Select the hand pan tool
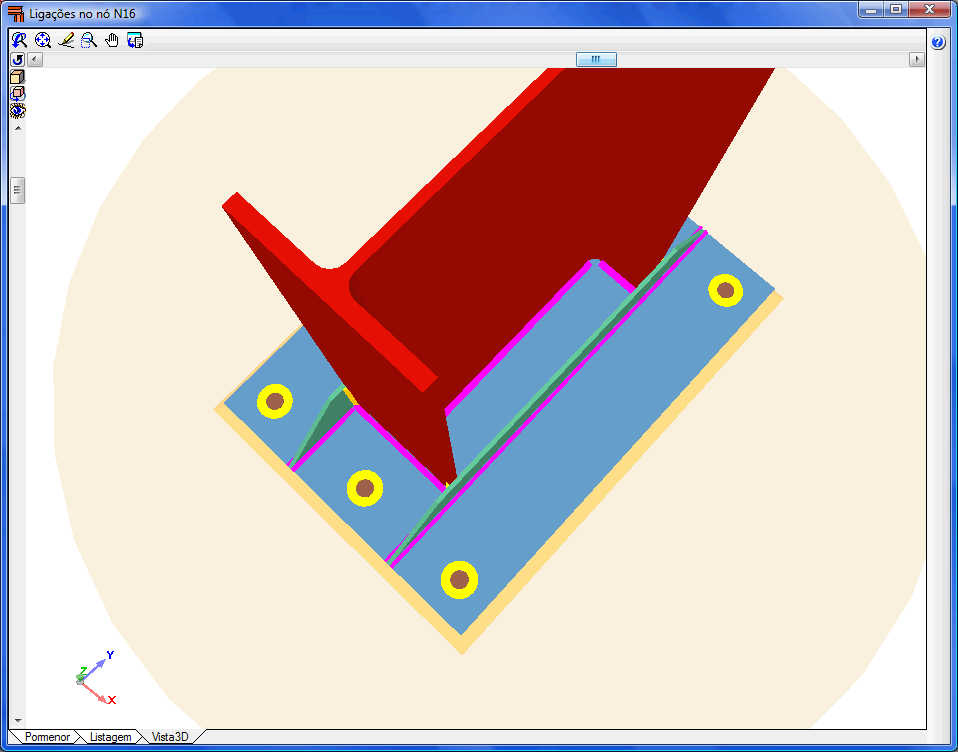Viewport: 958px width, 752px height. (x=112, y=40)
